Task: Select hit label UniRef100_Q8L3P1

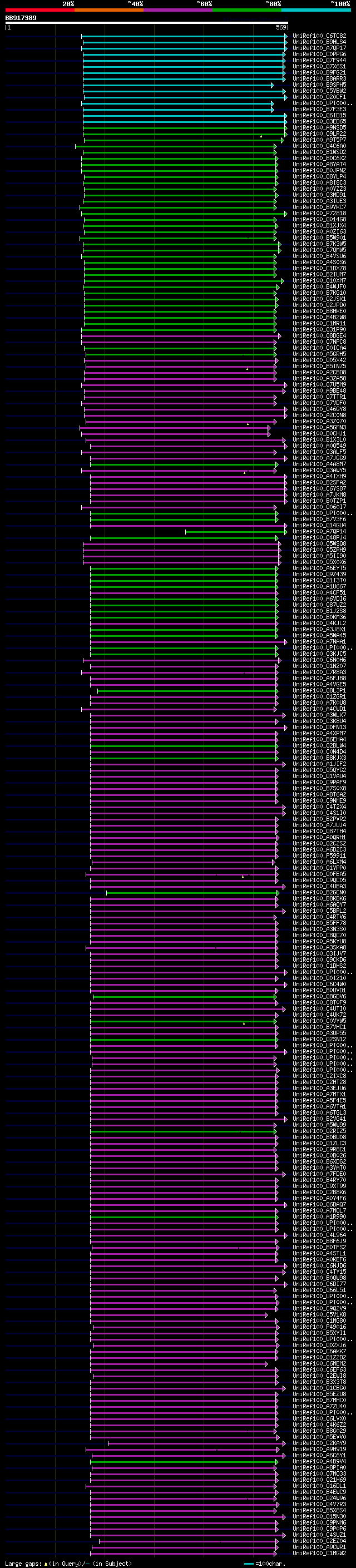Action: tap(319, 691)
